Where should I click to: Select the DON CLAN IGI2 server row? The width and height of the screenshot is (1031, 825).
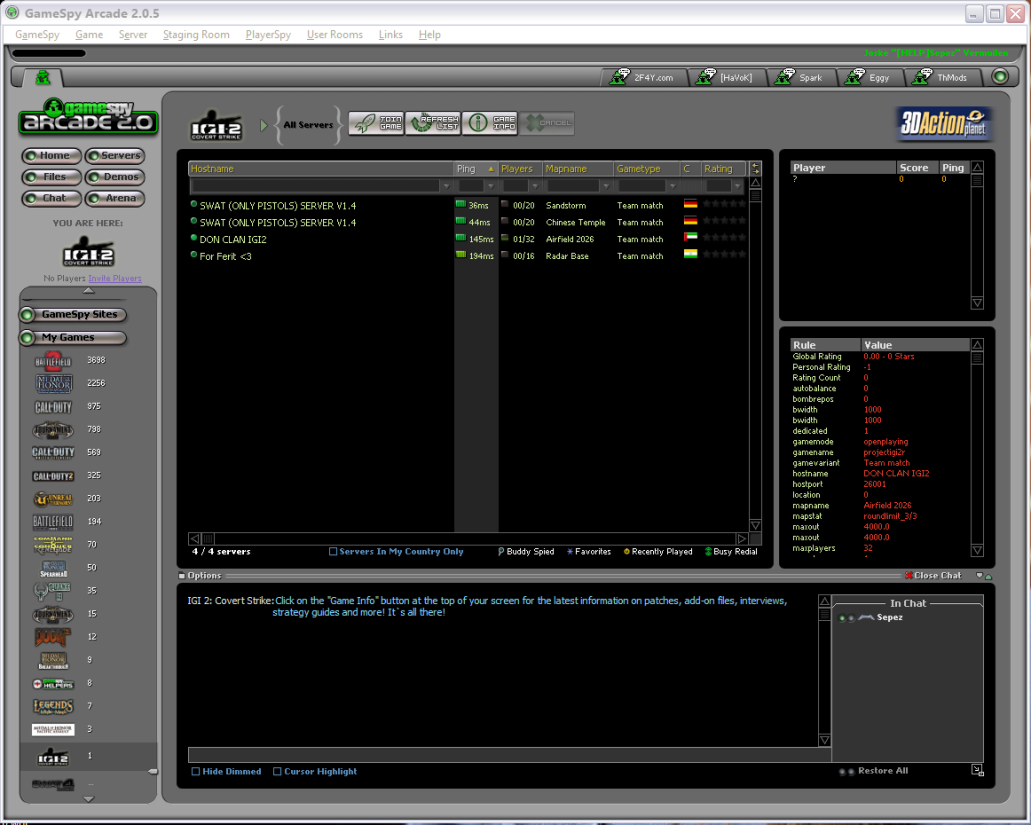[468, 239]
